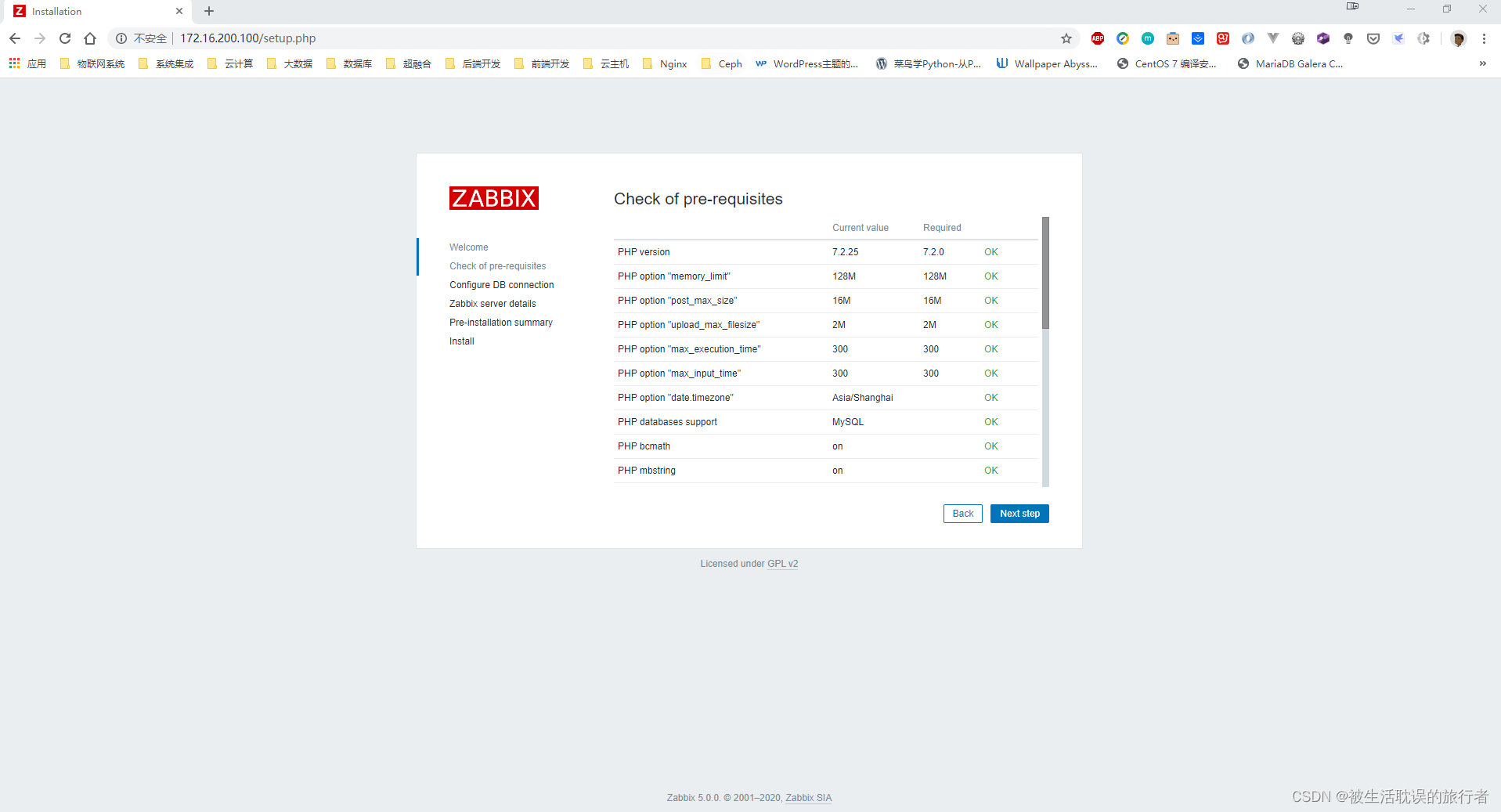
Task: Click OK status for PHP mbstring row
Action: 991,471
